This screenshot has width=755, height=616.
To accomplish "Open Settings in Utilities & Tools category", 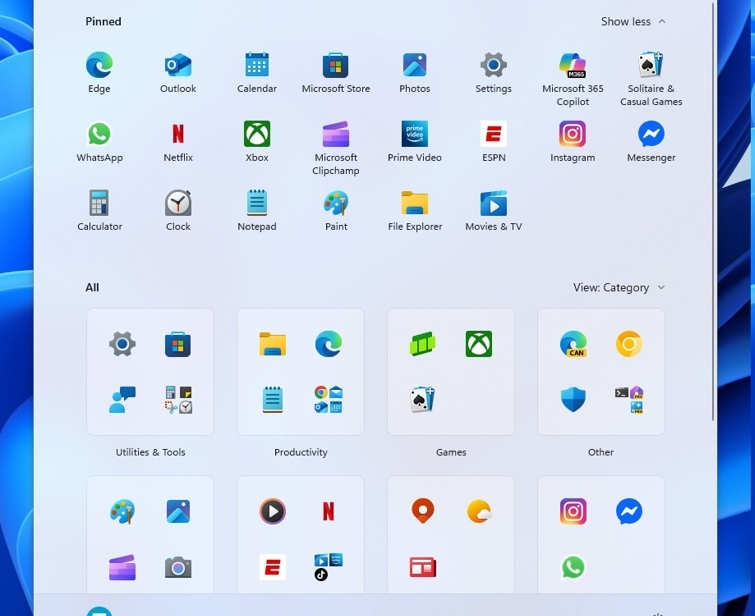I will coord(122,344).
